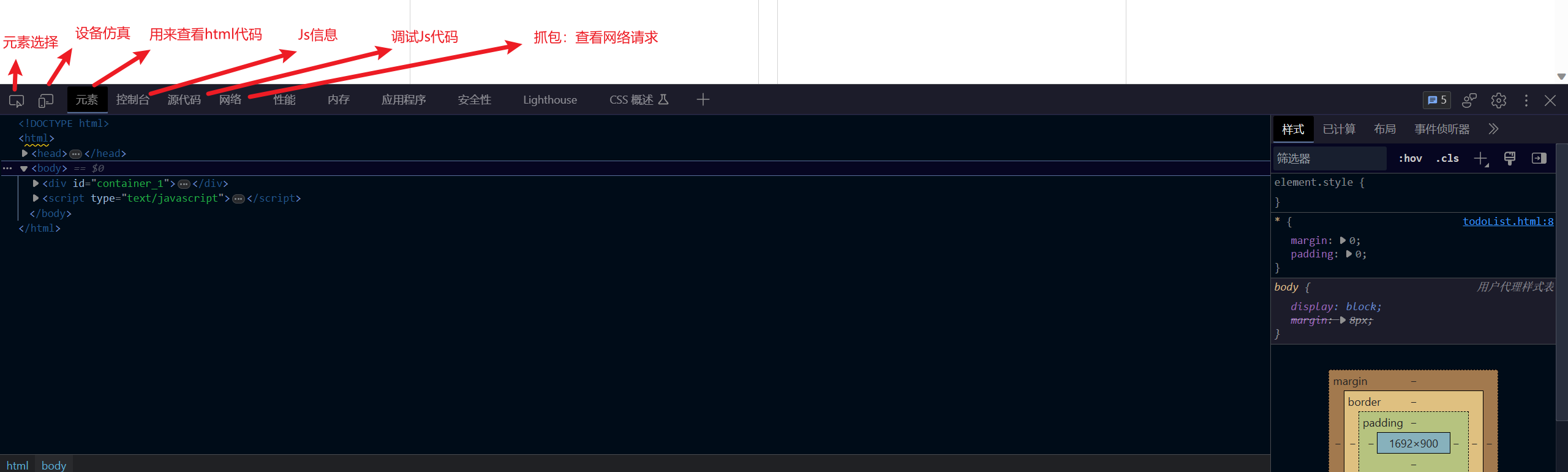The height and width of the screenshot is (472, 1568).
Task: Click the ellipsis badge inside container_1 div
Action: pyautogui.click(x=184, y=184)
